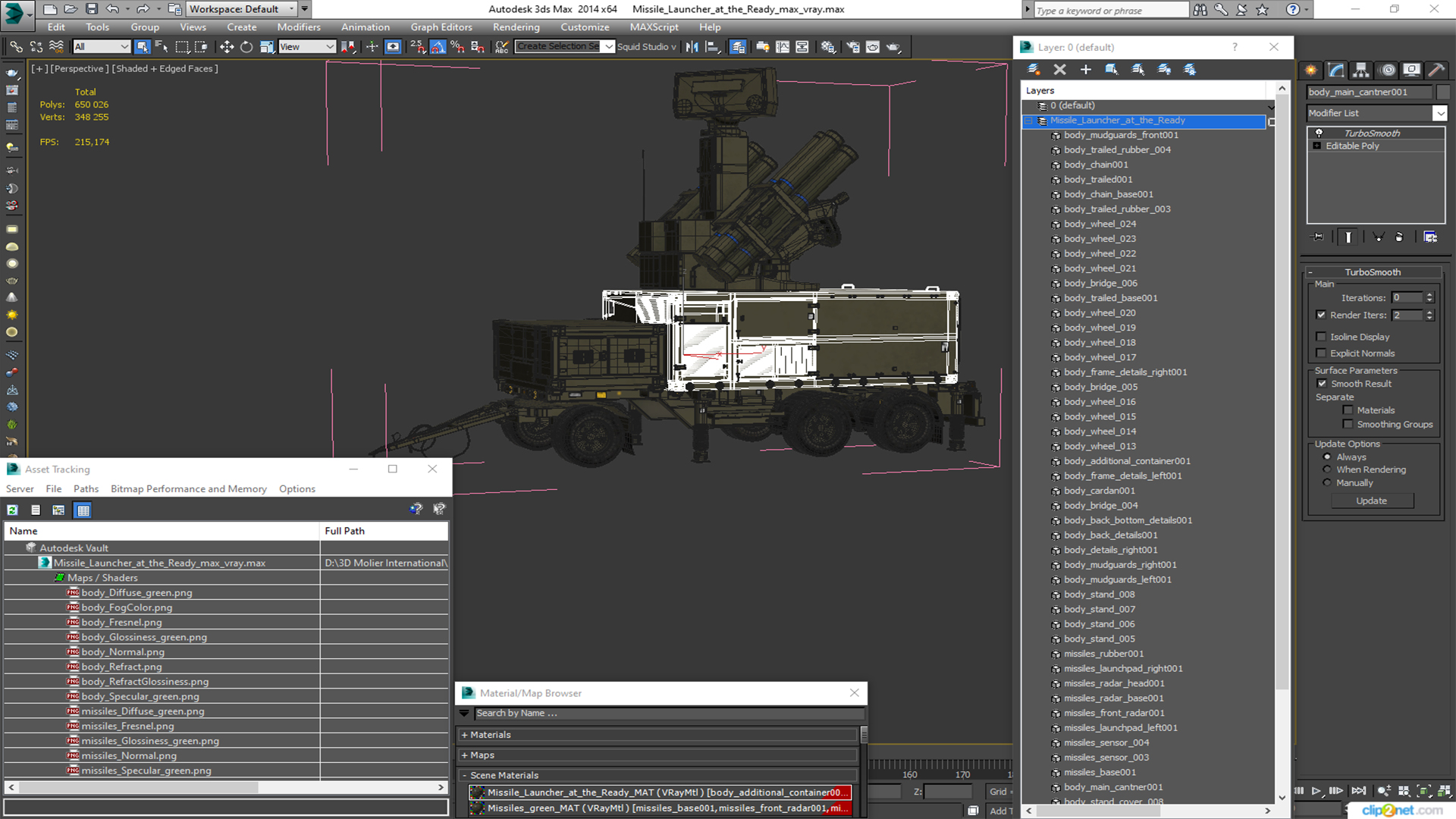Click Configure Modifier Sets icon

click(1430, 237)
